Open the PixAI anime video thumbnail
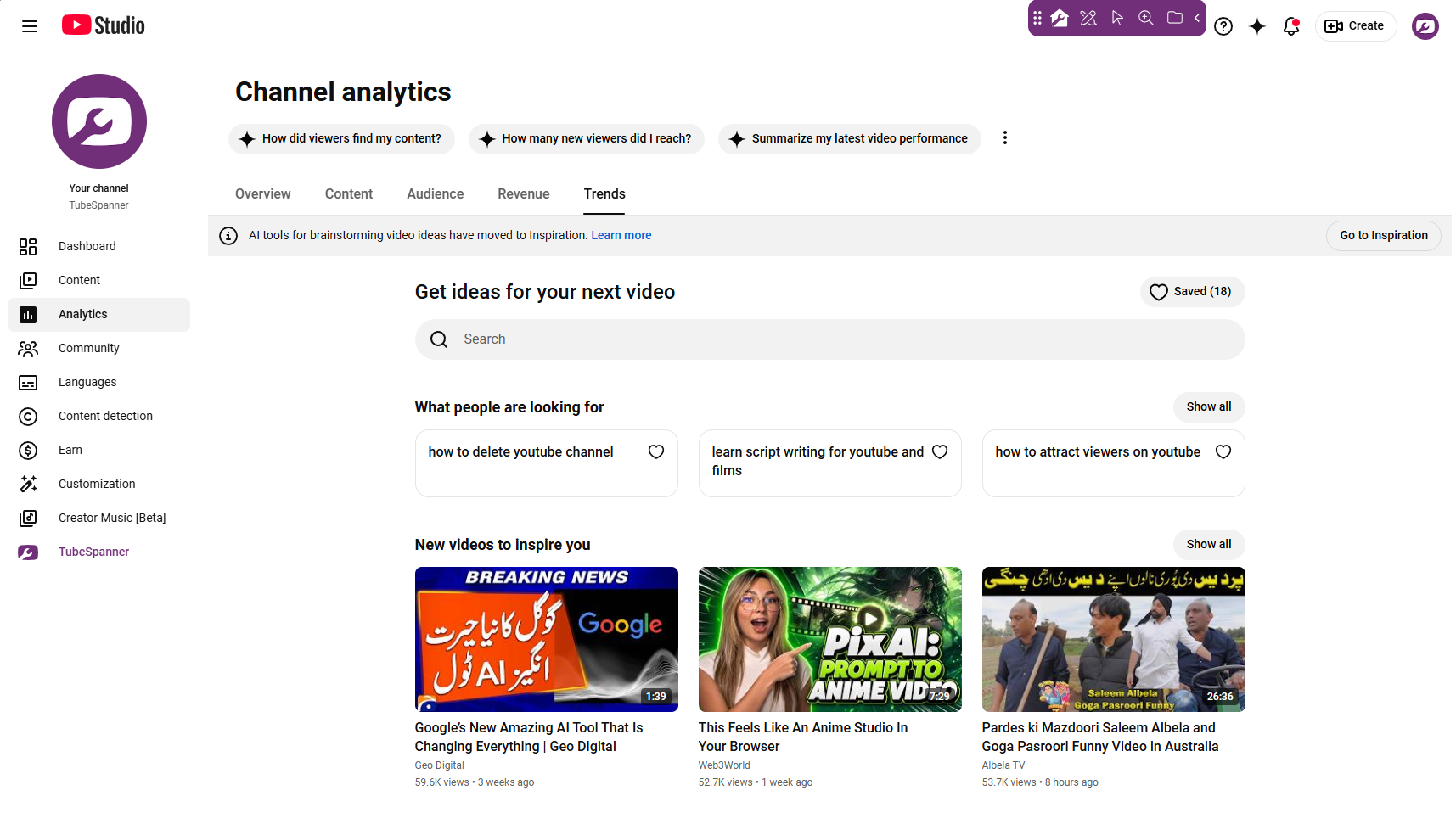The image size is (1456, 824). pos(830,640)
